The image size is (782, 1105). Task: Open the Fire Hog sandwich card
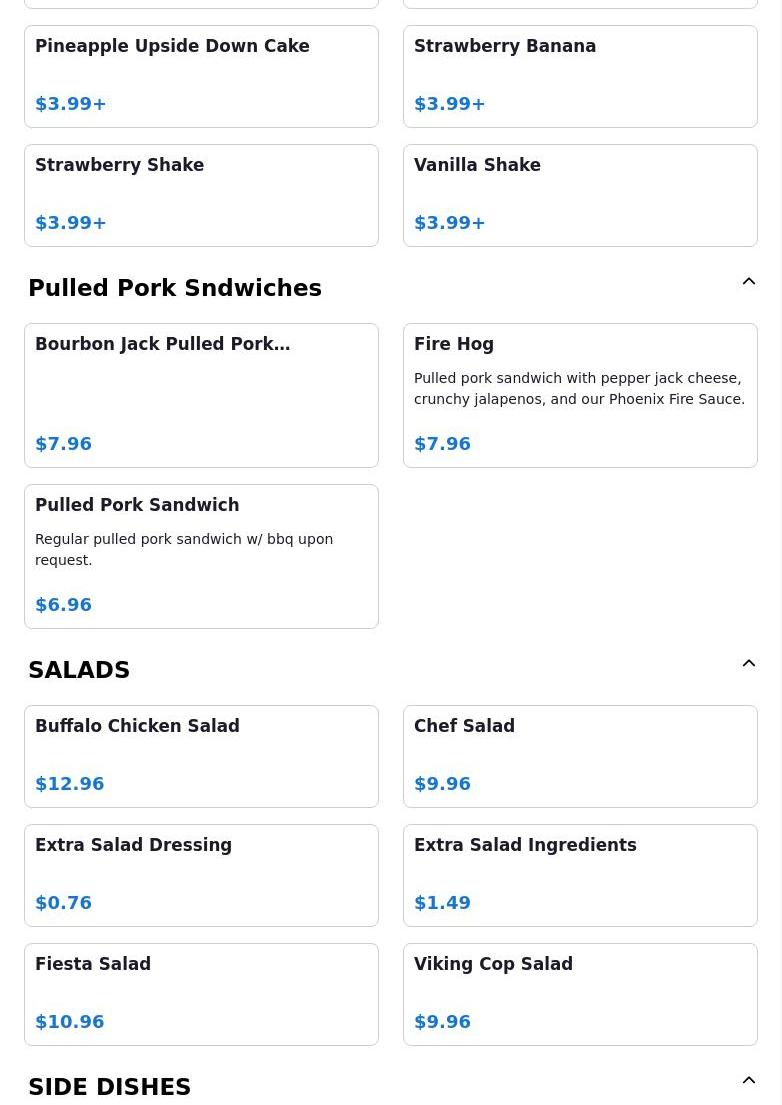tap(581, 395)
